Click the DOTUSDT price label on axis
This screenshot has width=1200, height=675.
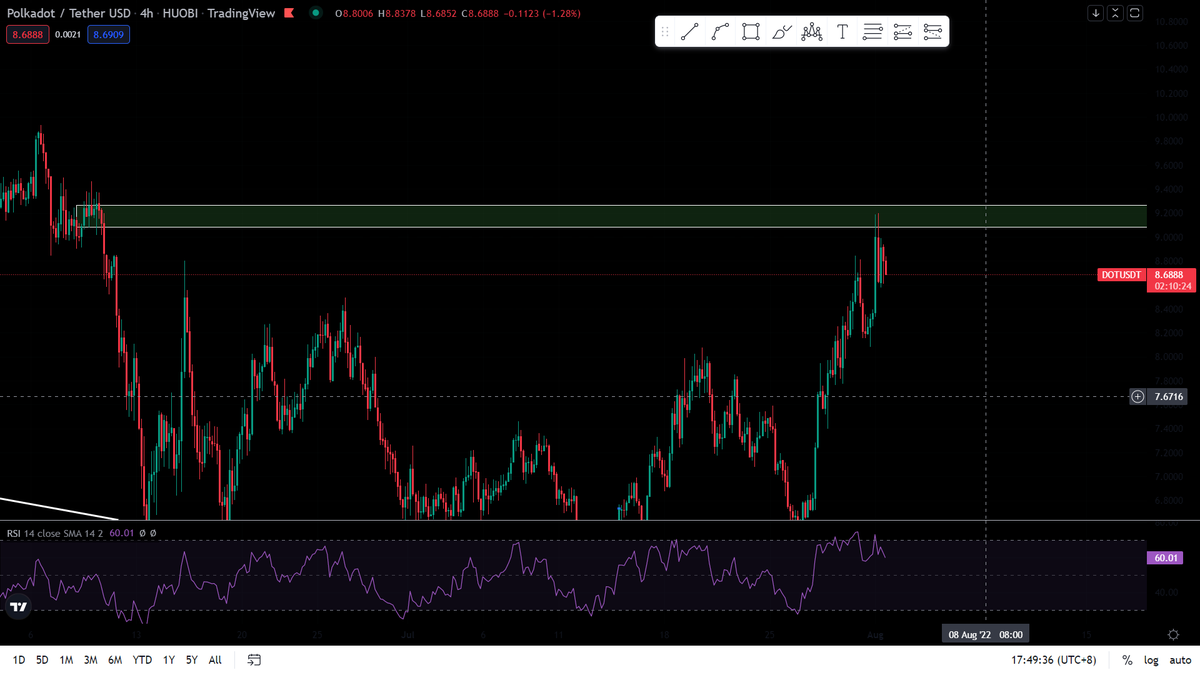(x=1122, y=274)
